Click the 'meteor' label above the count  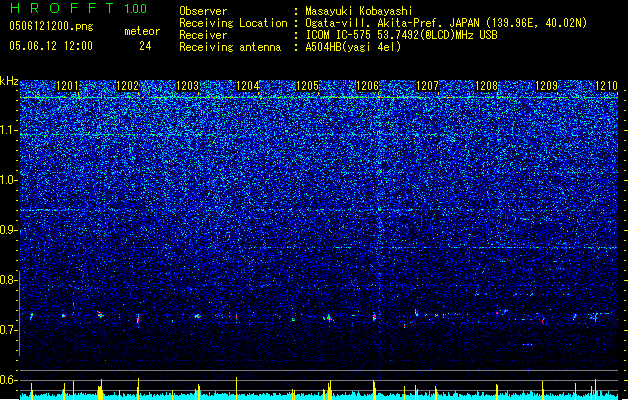click(x=142, y=31)
